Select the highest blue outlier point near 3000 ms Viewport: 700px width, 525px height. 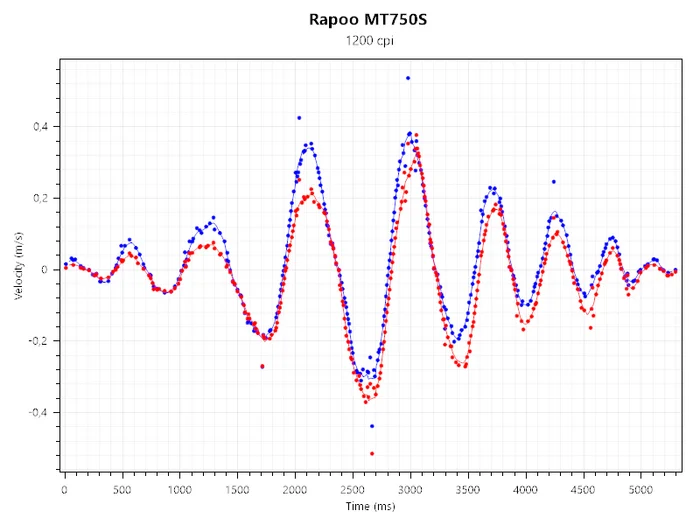click(408, 78)
